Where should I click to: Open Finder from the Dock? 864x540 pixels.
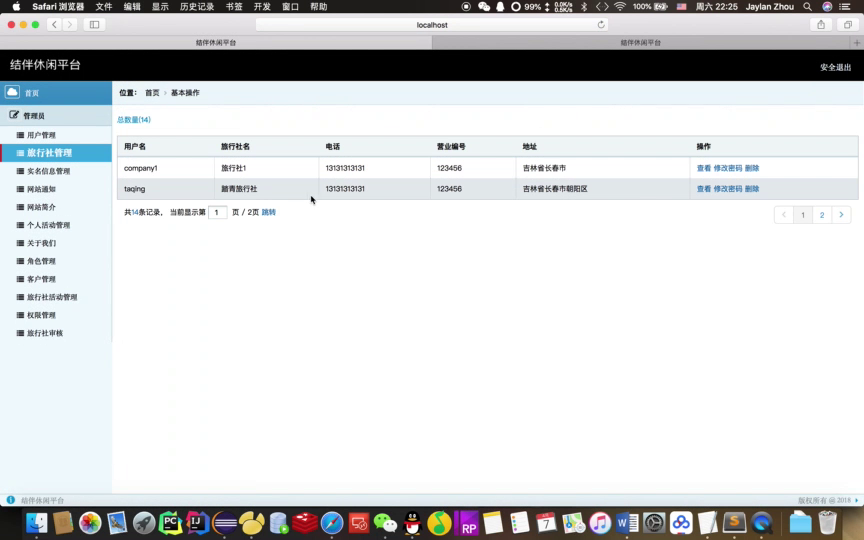[x=37, y=523]
